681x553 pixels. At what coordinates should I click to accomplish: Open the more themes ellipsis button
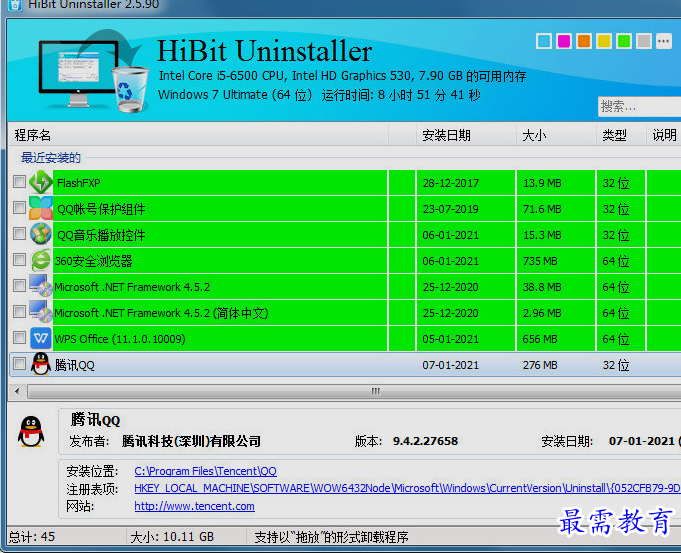click(x=664, y=41)
